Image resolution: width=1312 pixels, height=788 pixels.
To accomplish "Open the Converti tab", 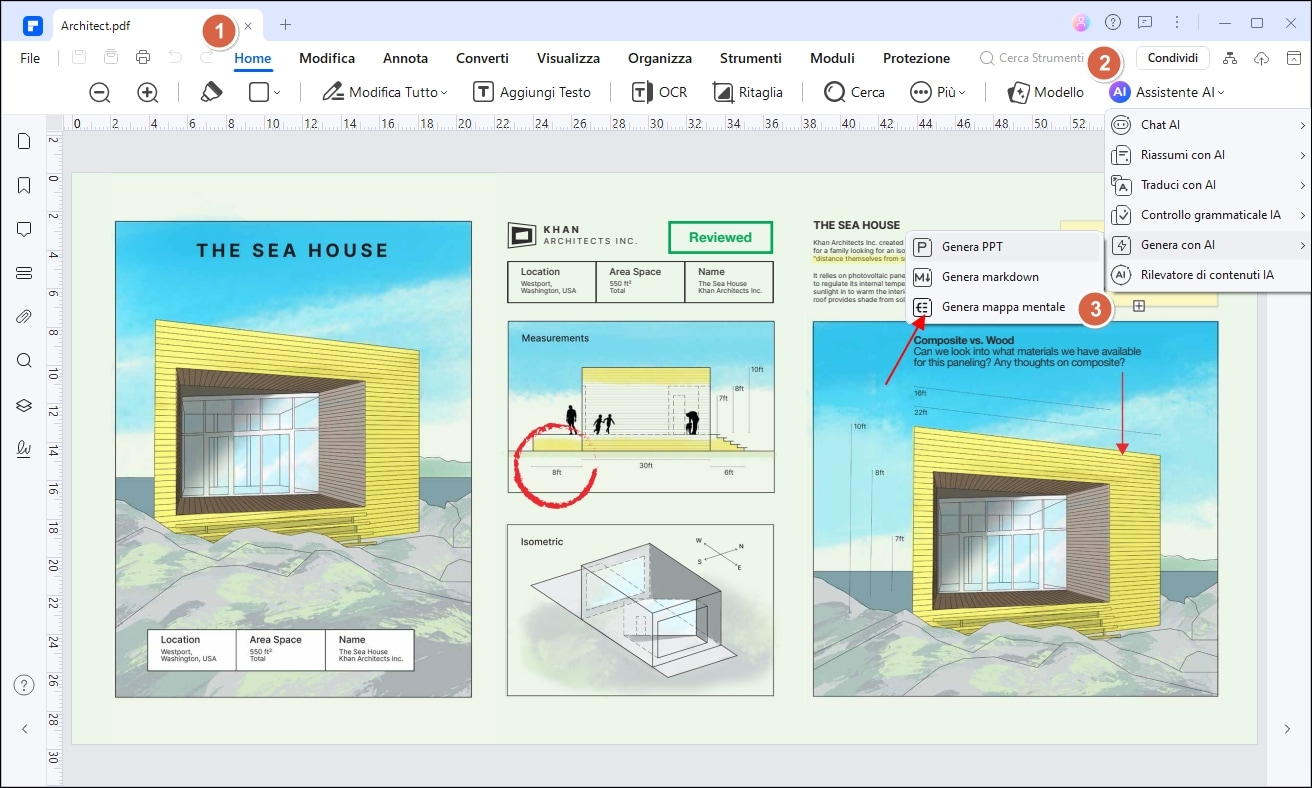I will coord(482,58).
